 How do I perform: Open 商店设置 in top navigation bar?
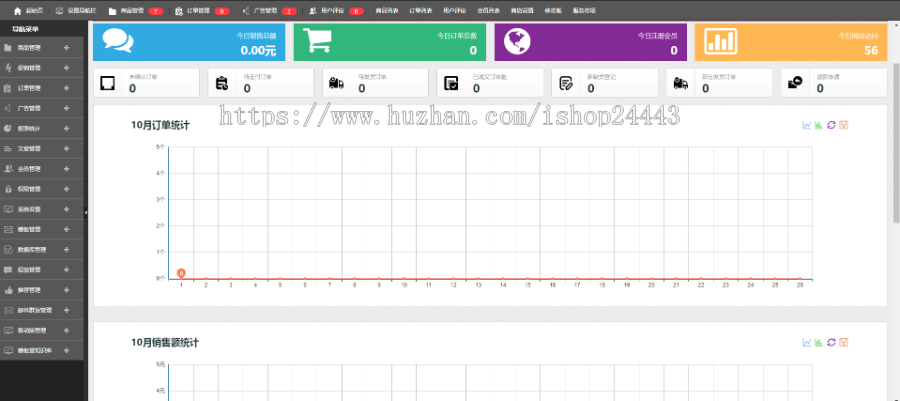coord(522,10)
